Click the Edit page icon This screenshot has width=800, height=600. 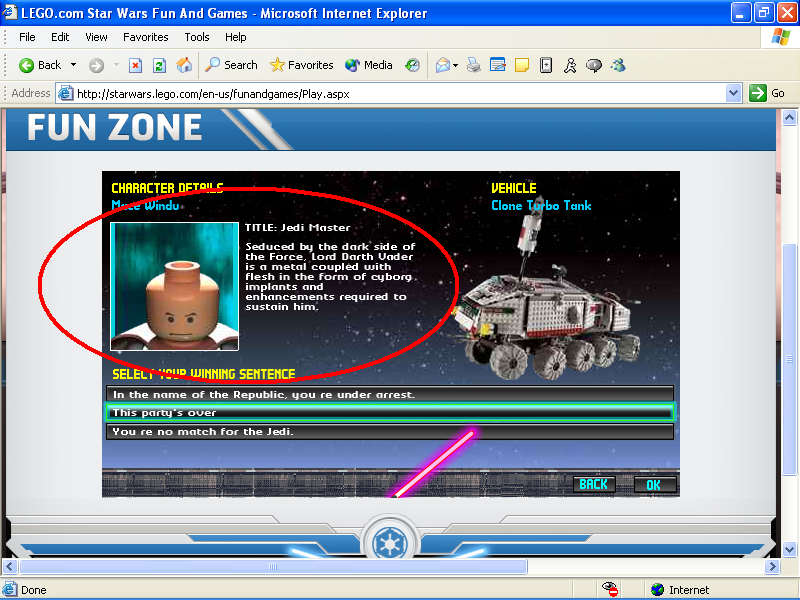point(497,65)
